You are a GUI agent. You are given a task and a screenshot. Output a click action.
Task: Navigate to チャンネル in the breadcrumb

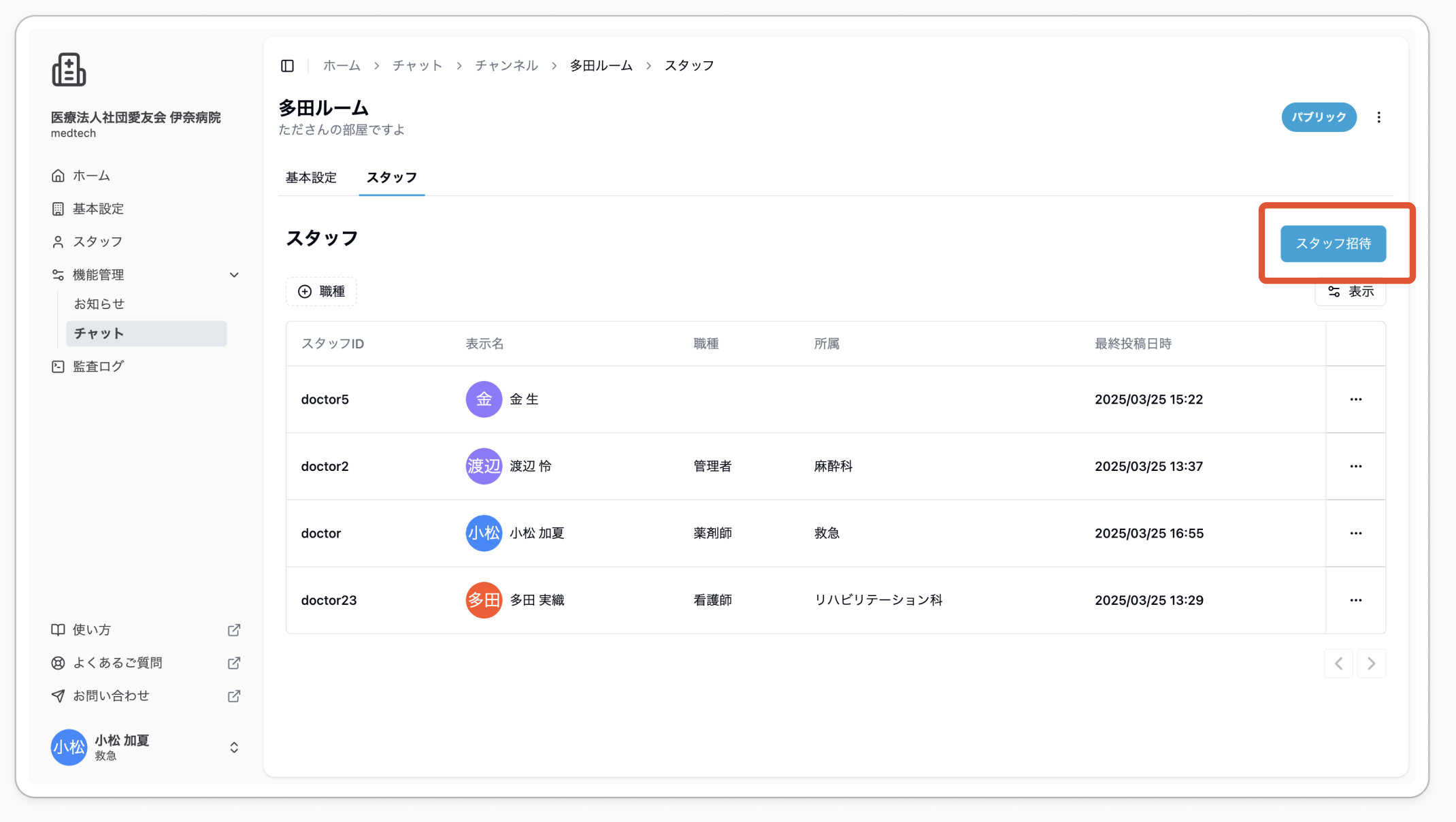point(506,65)
